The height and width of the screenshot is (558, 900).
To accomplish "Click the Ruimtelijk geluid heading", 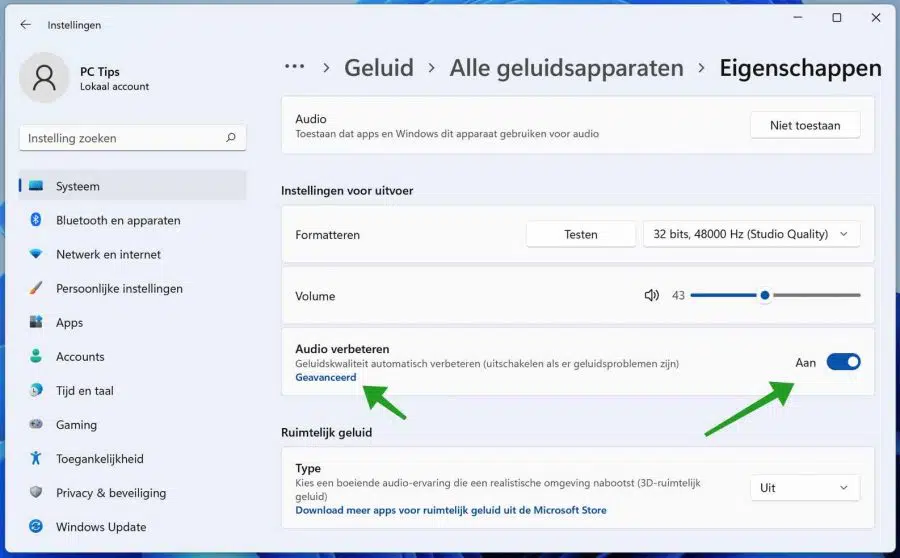I will (x=327, y=432).
